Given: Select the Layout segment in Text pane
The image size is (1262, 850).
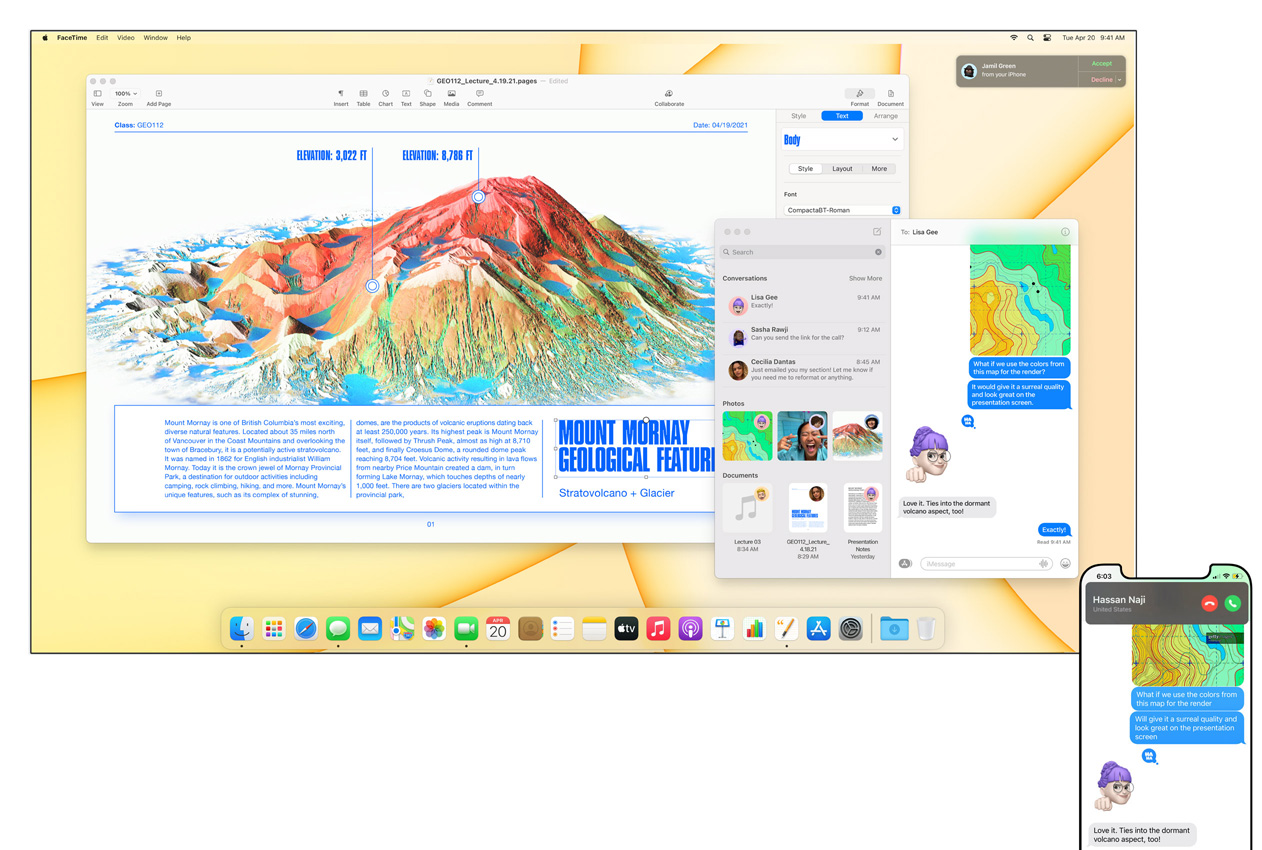Looking at the screenshot, I should 842,169.
